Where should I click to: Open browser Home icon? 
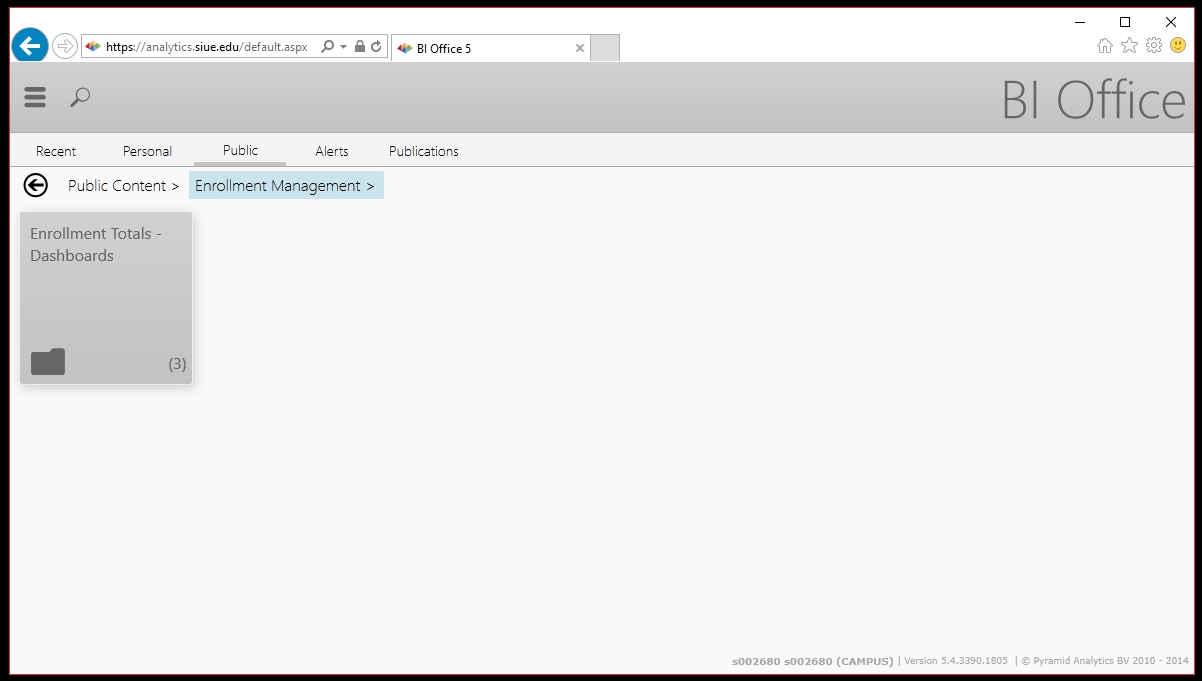[x=1104, y=46]
